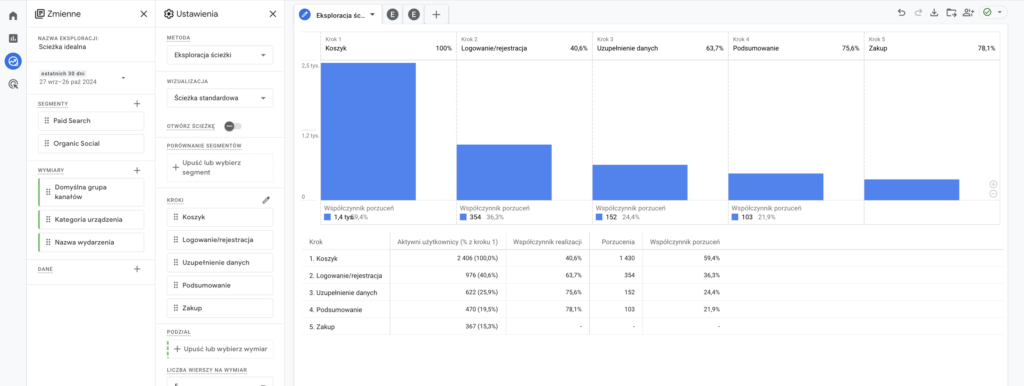Click the exploration name Ścieżka idealna
This screenshot has height=386, width=1024.
(x=63, y=47)
